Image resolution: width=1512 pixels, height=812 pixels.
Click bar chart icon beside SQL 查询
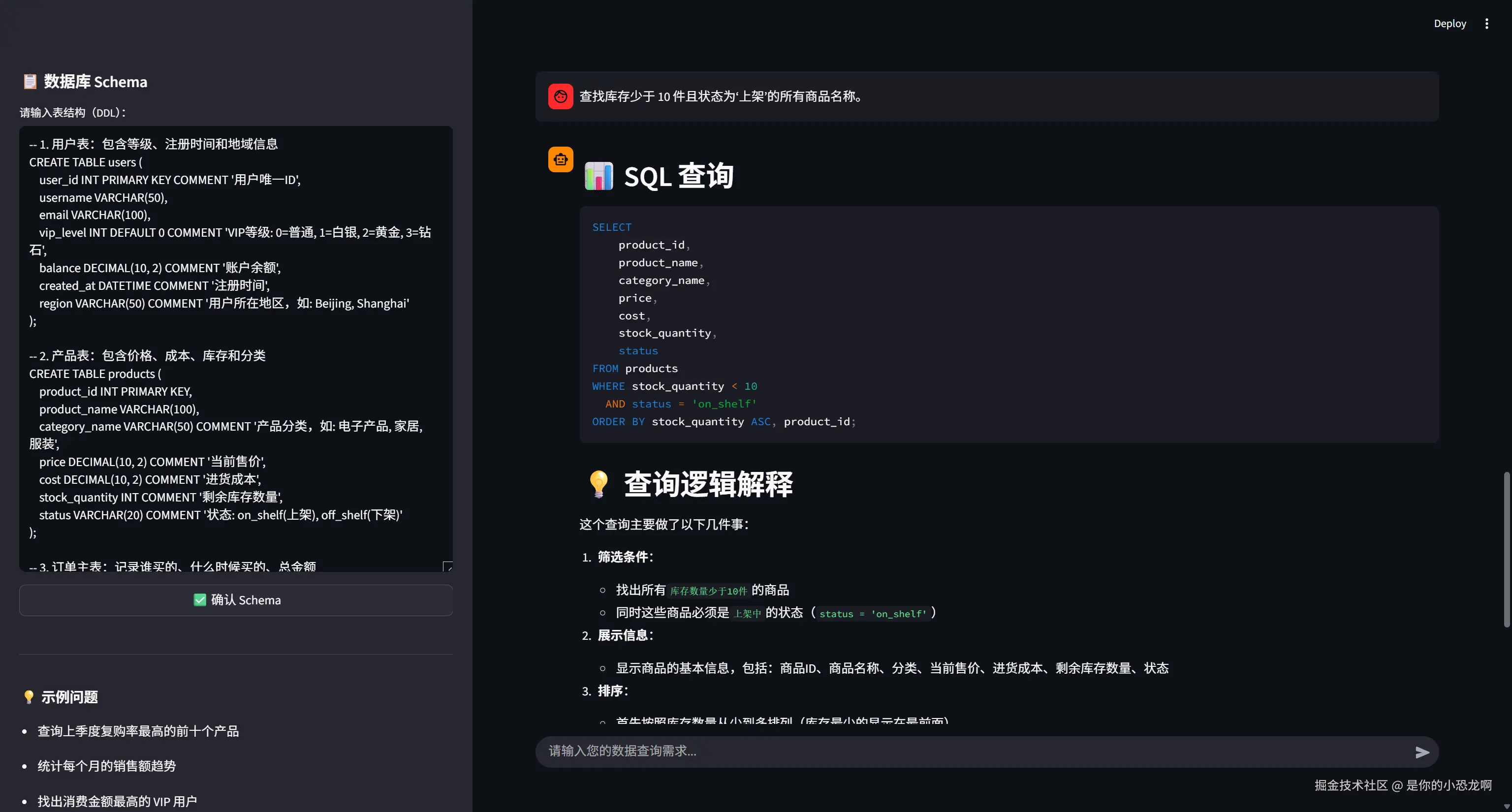(x=598, y=176)
